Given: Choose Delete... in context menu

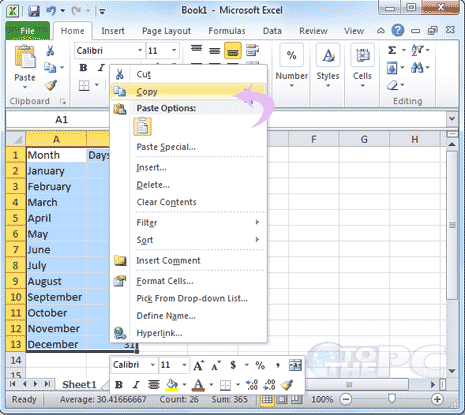Looking at the screenshot, I should point(188,185).
